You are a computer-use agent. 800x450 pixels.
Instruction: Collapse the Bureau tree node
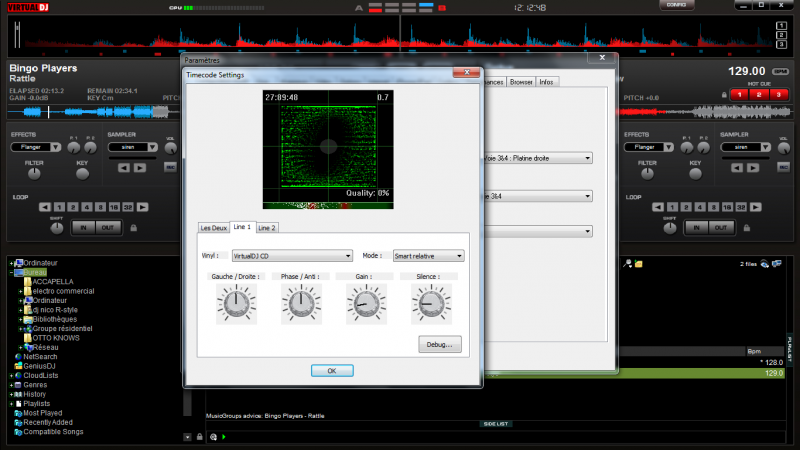tap(11, 272)
